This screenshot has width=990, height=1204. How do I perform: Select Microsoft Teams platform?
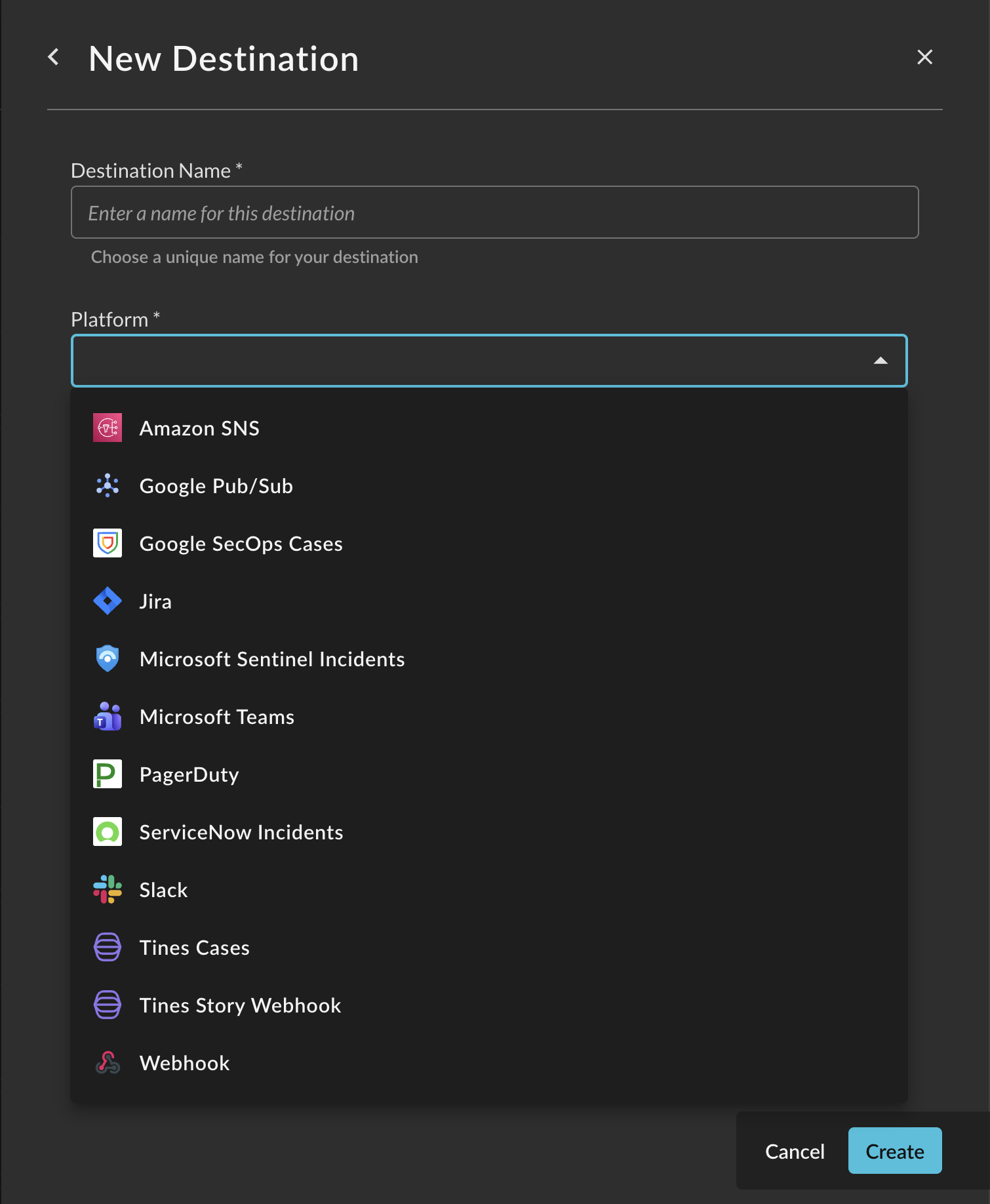[489, 717]
